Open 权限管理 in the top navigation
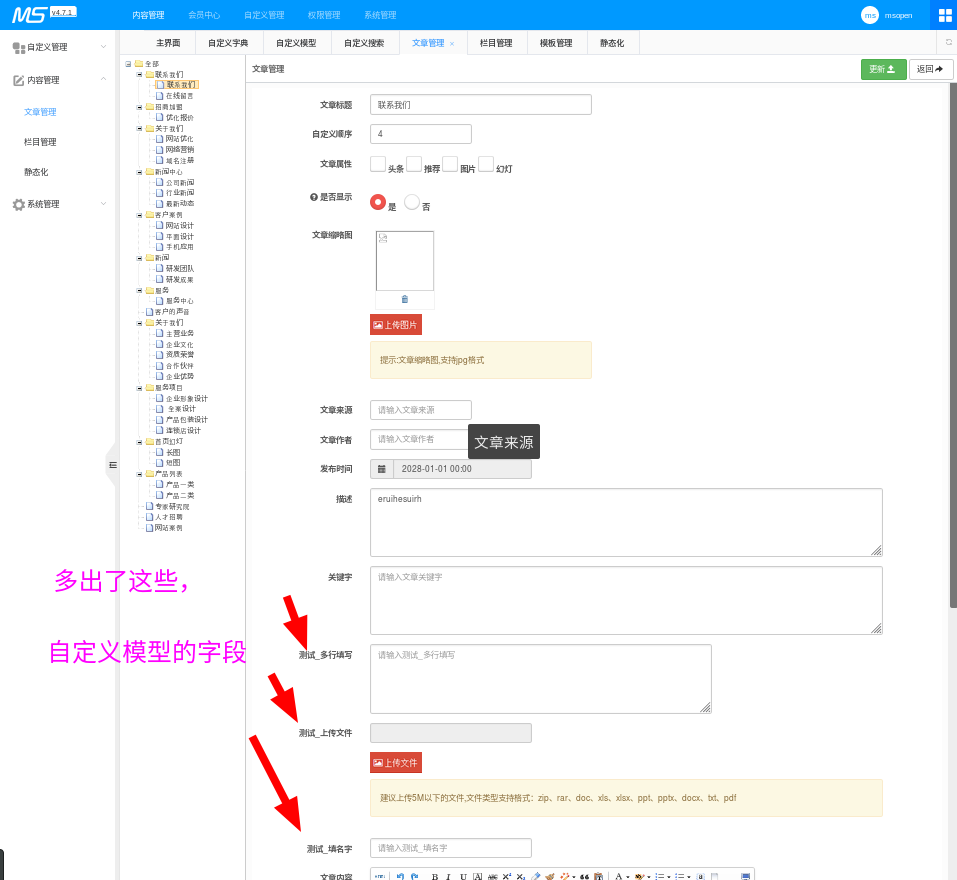Image resolution: width=957 pixels, height=880 pixels. (323, 15)
